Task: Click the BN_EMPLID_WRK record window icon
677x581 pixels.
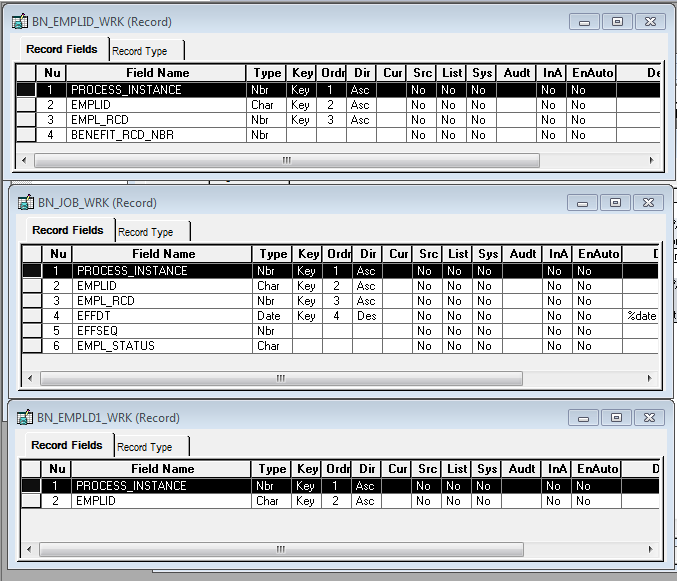Action: [x=20, y=22]
